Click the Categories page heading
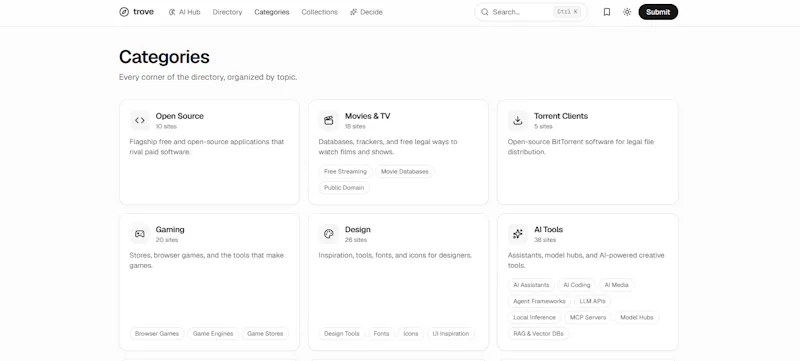This screenshot has width=800, height=361. (164, 57)
